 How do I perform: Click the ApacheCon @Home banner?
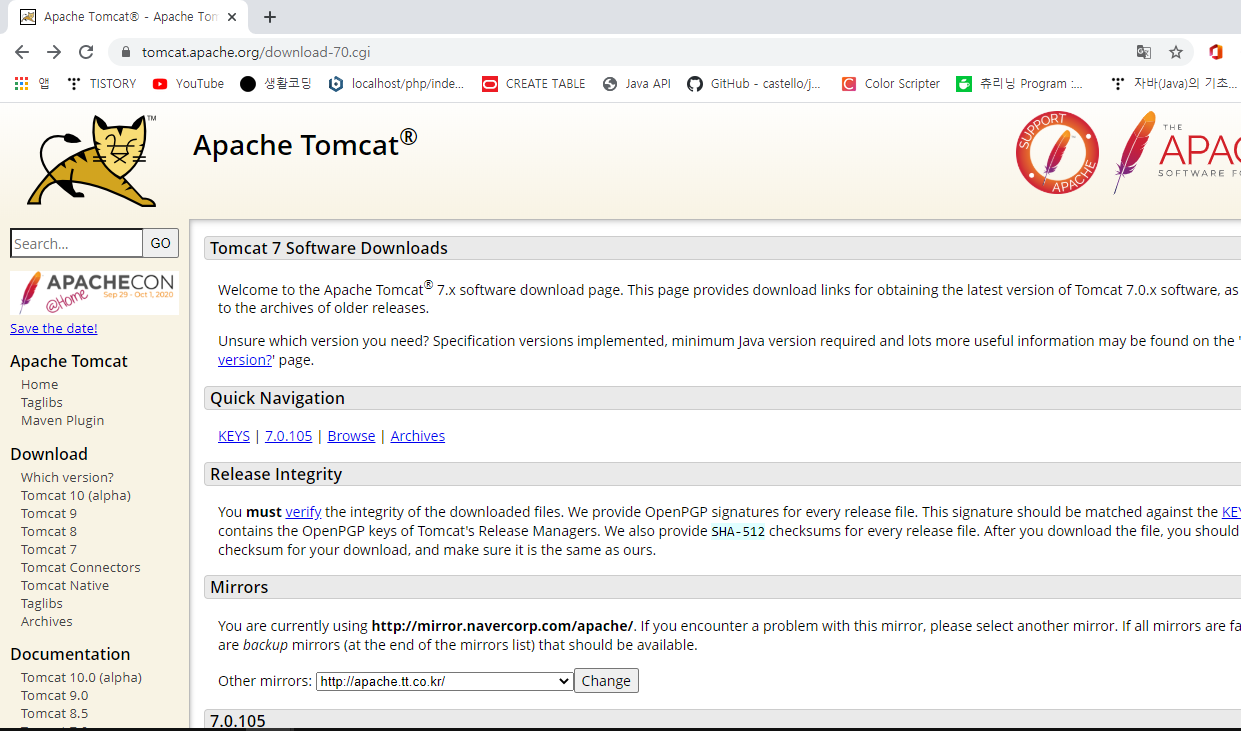pos(94,293)
